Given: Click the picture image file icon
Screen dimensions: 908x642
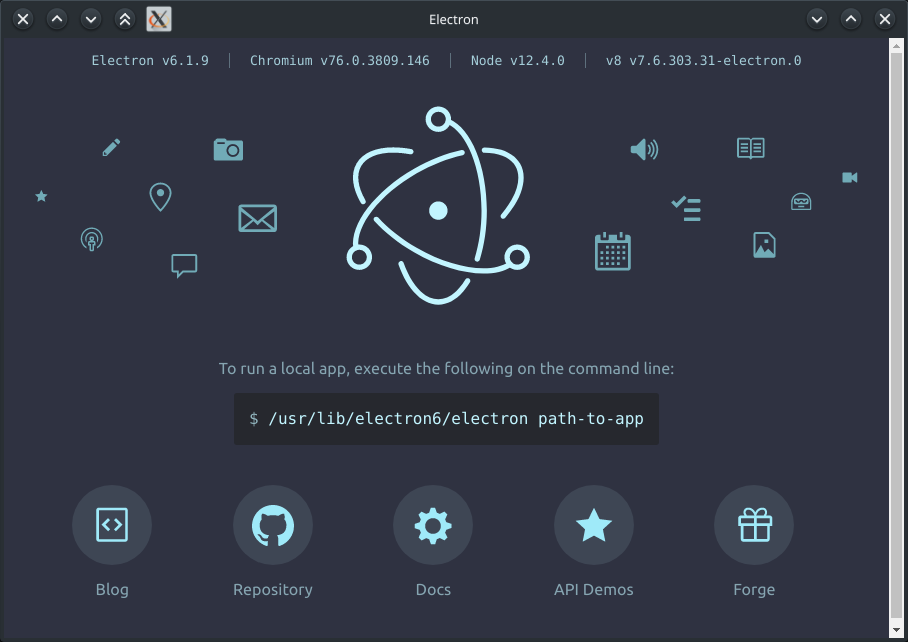Looking at the screenshot, I should 764,245.
